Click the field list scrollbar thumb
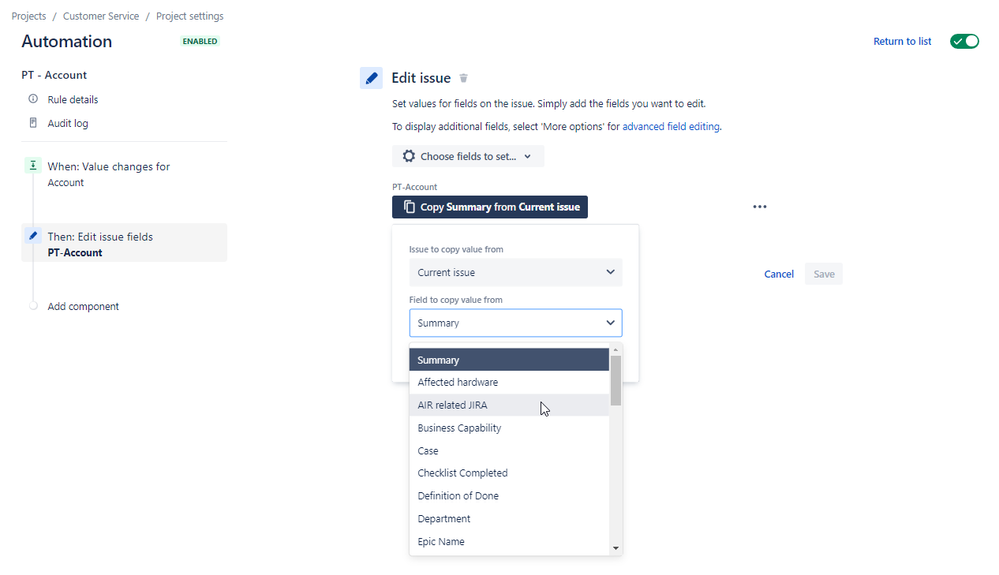Image resolution: width=999 pixels, height=575 pixels. tap(615, 380)
